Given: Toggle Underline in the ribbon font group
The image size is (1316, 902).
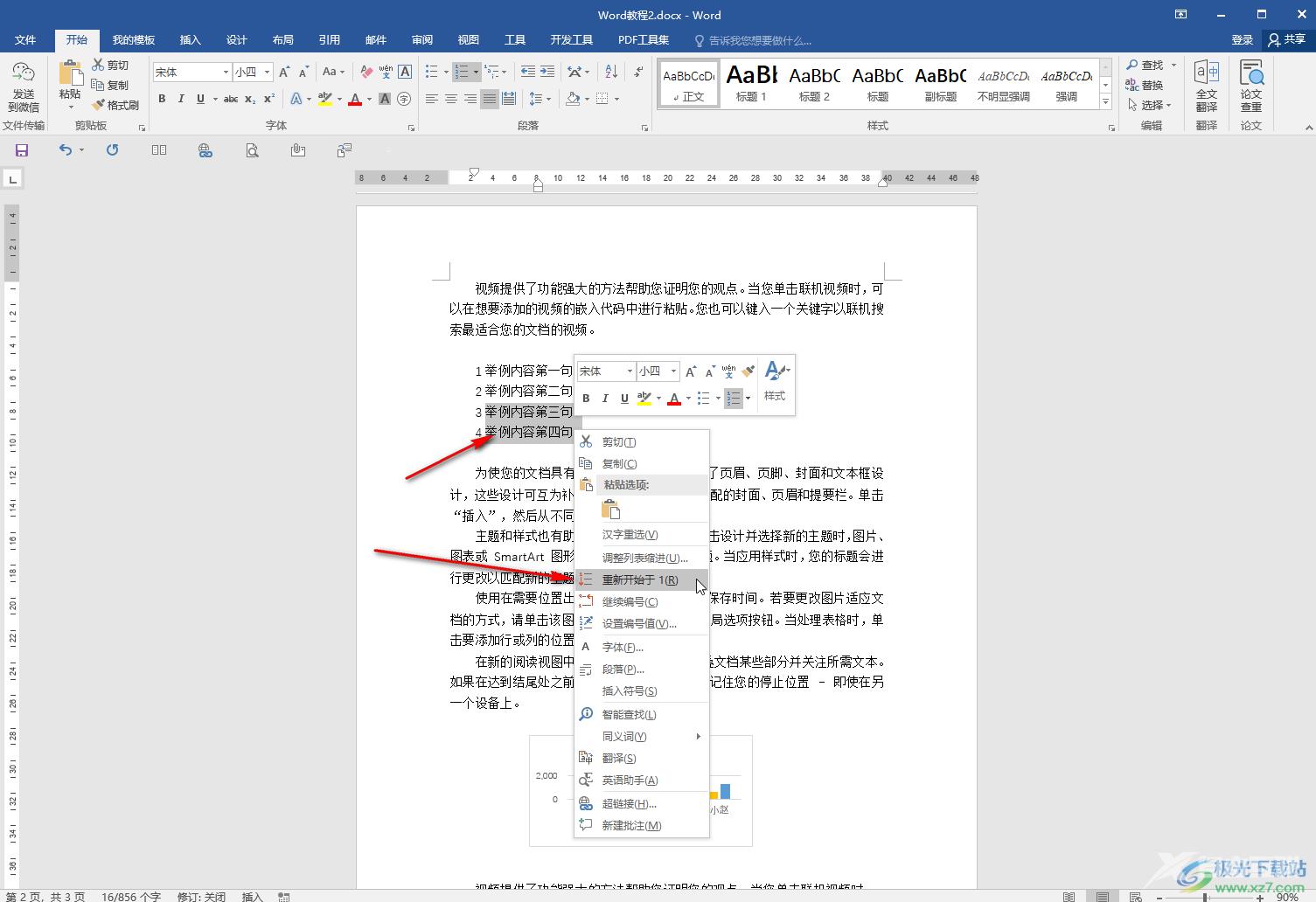Looking at the screenshot, I should [200, 99].
